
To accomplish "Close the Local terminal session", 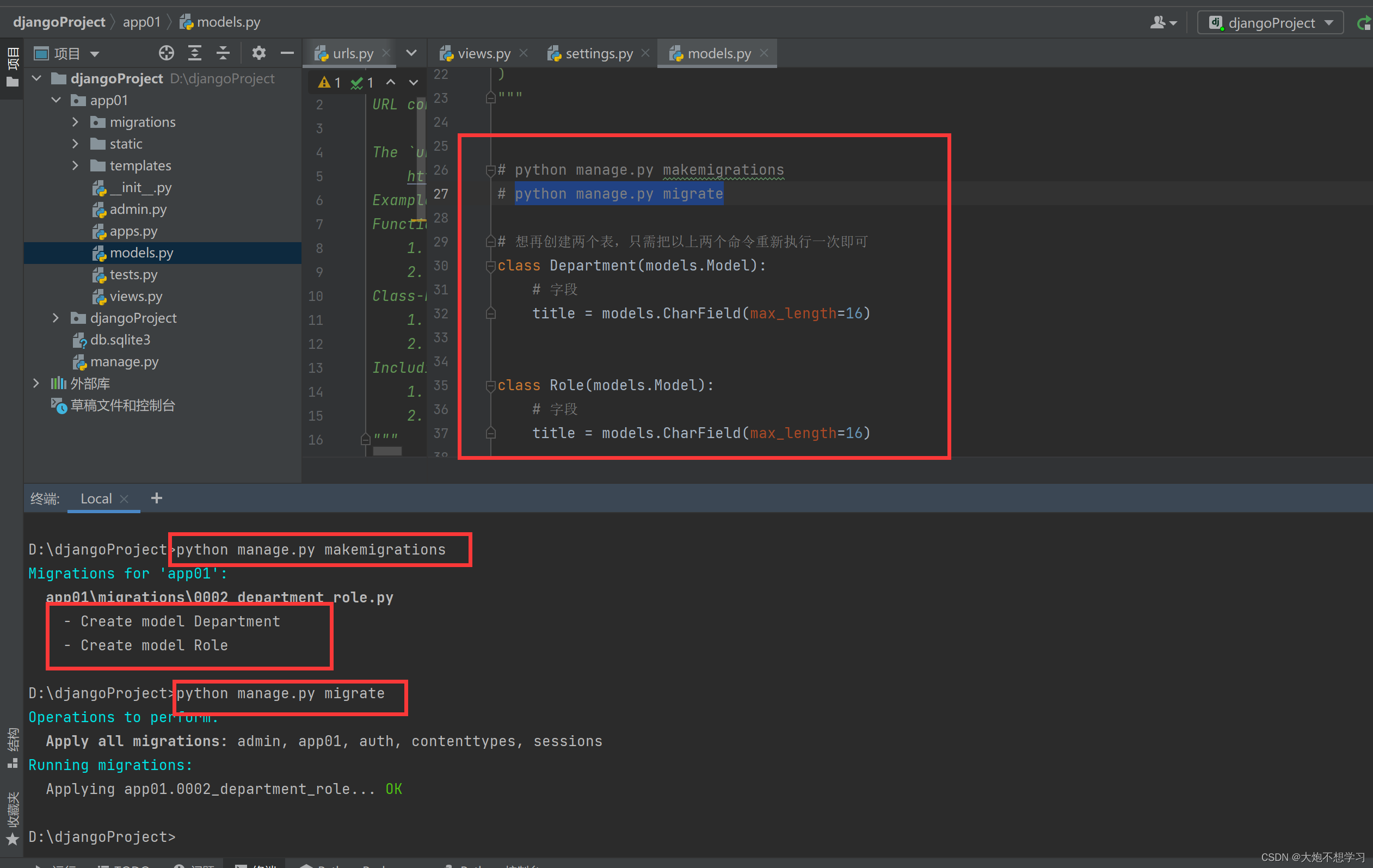I will click(124, 499).
